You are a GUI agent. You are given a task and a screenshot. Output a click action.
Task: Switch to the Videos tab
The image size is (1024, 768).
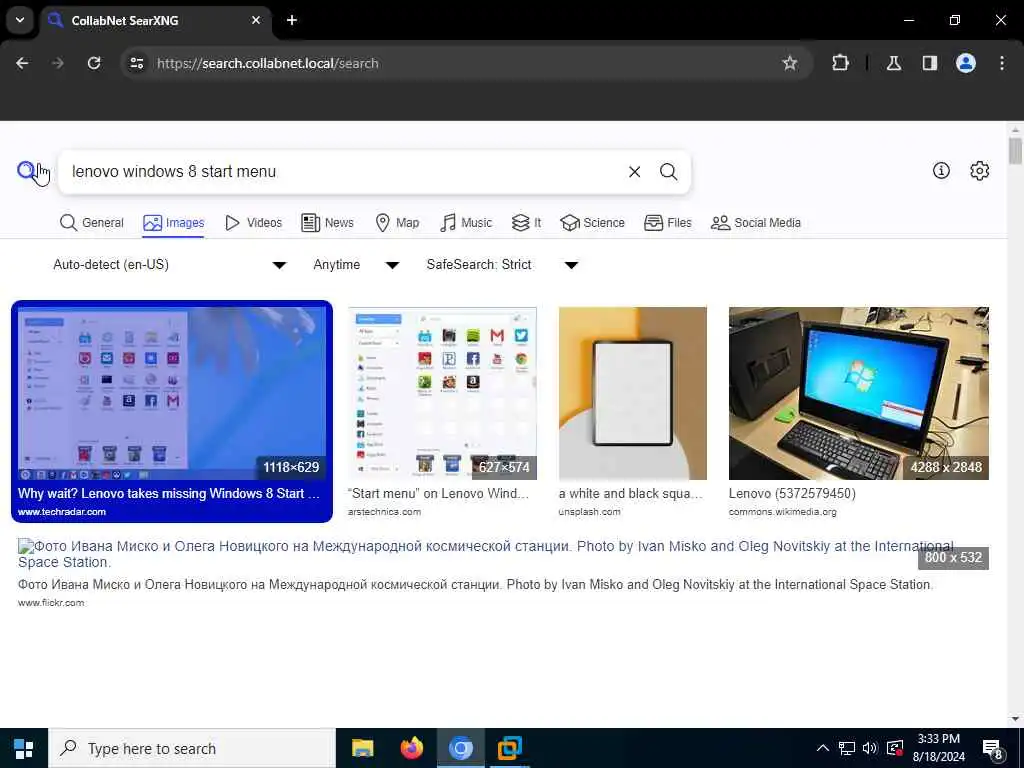[x=253, y=223]
